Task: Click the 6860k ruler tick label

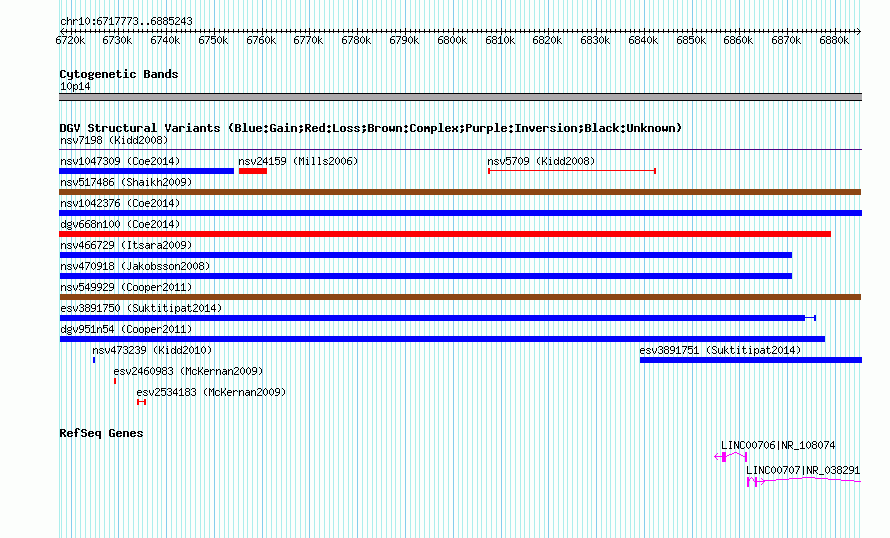Action: pos(738,41)
